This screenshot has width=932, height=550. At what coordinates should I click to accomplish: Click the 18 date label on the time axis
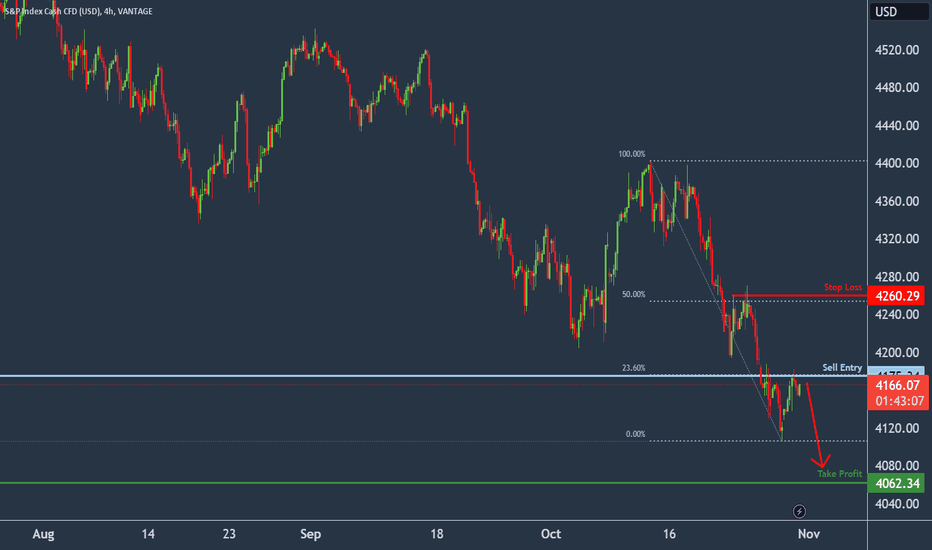pyautogui.click(x=437, y=534)
